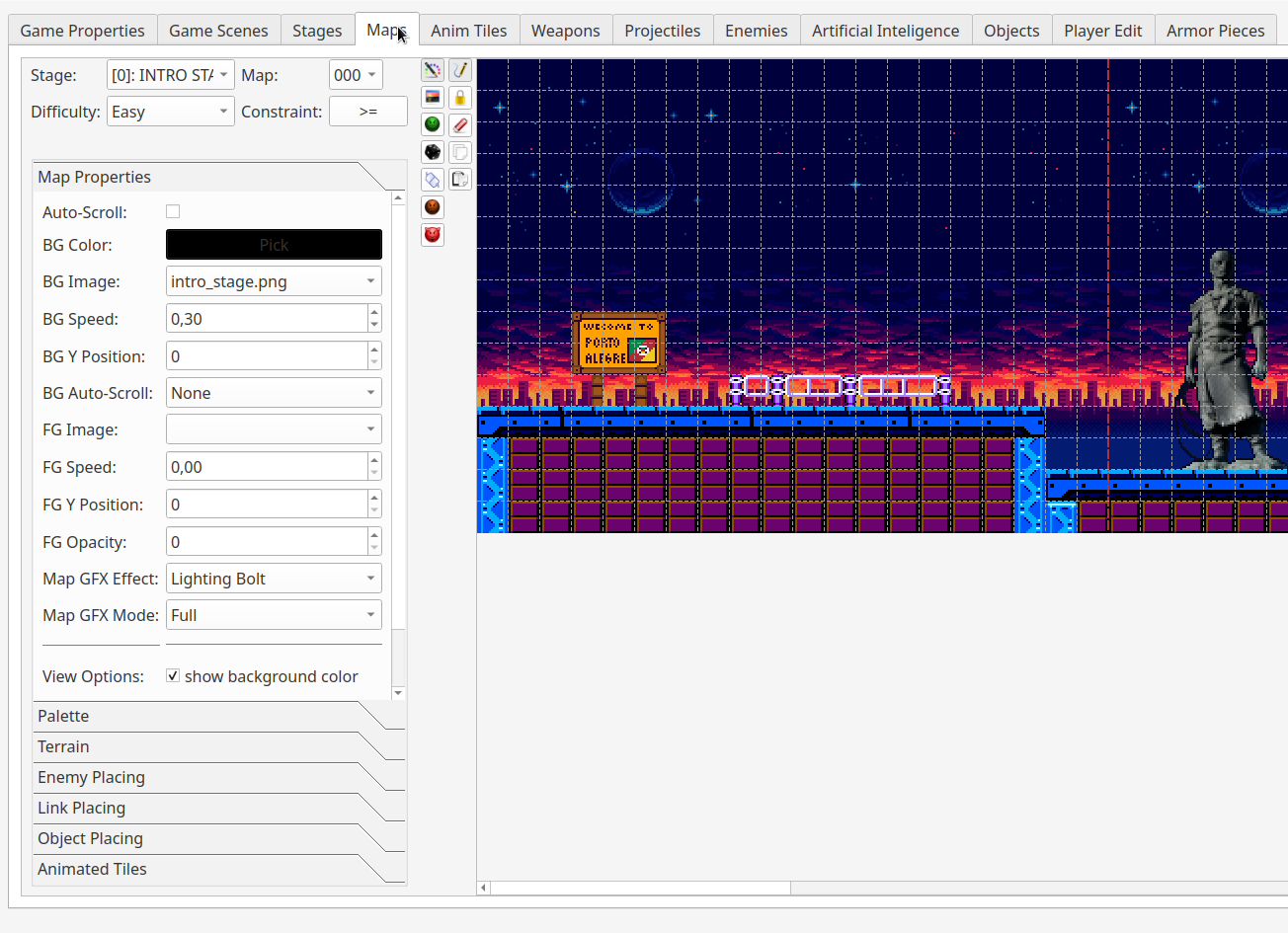Click the clipboard paste icon
The image size is (1288, 933).
[460, 180]
